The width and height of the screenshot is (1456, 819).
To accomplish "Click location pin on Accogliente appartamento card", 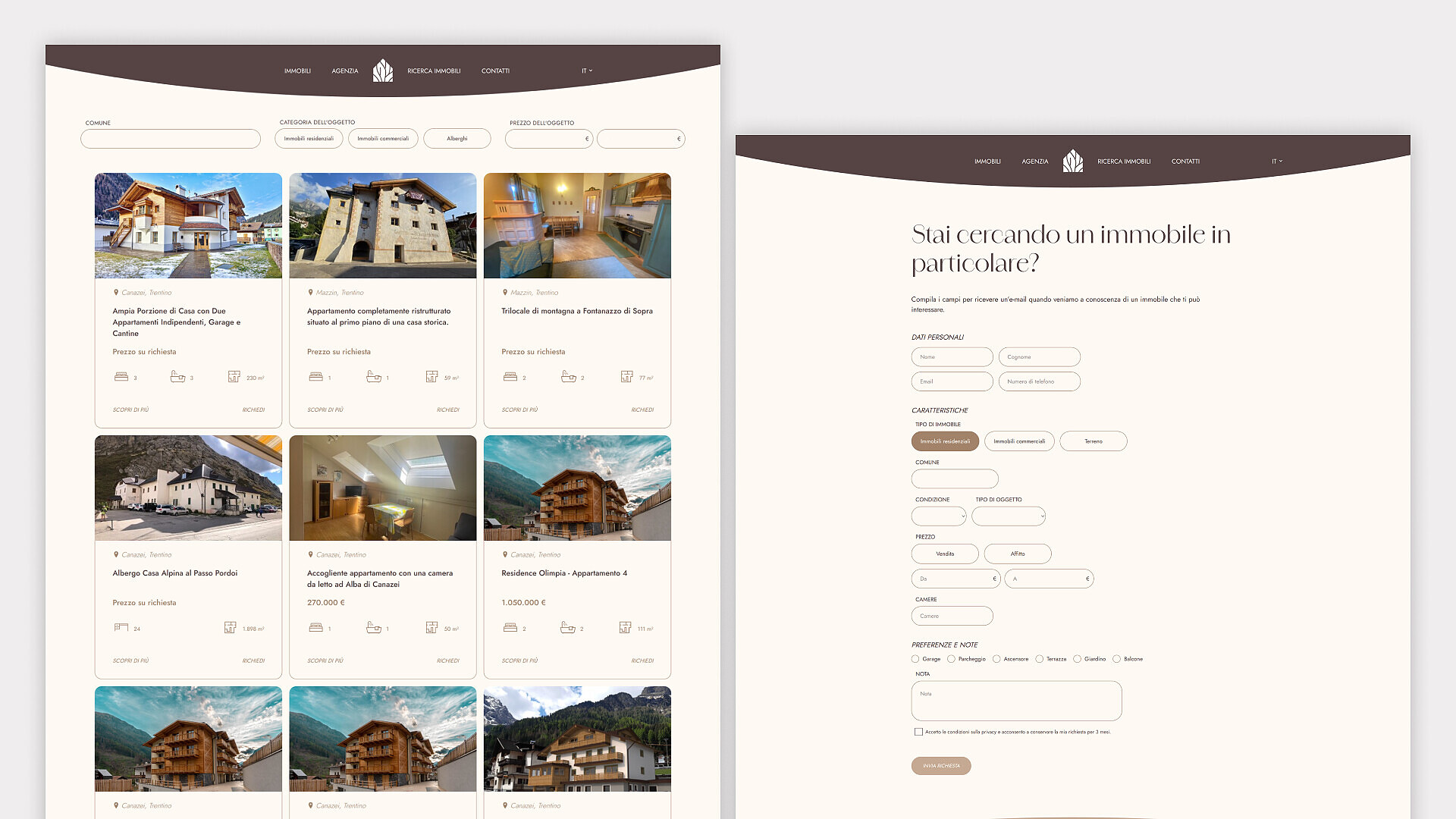I will [311, 554].
